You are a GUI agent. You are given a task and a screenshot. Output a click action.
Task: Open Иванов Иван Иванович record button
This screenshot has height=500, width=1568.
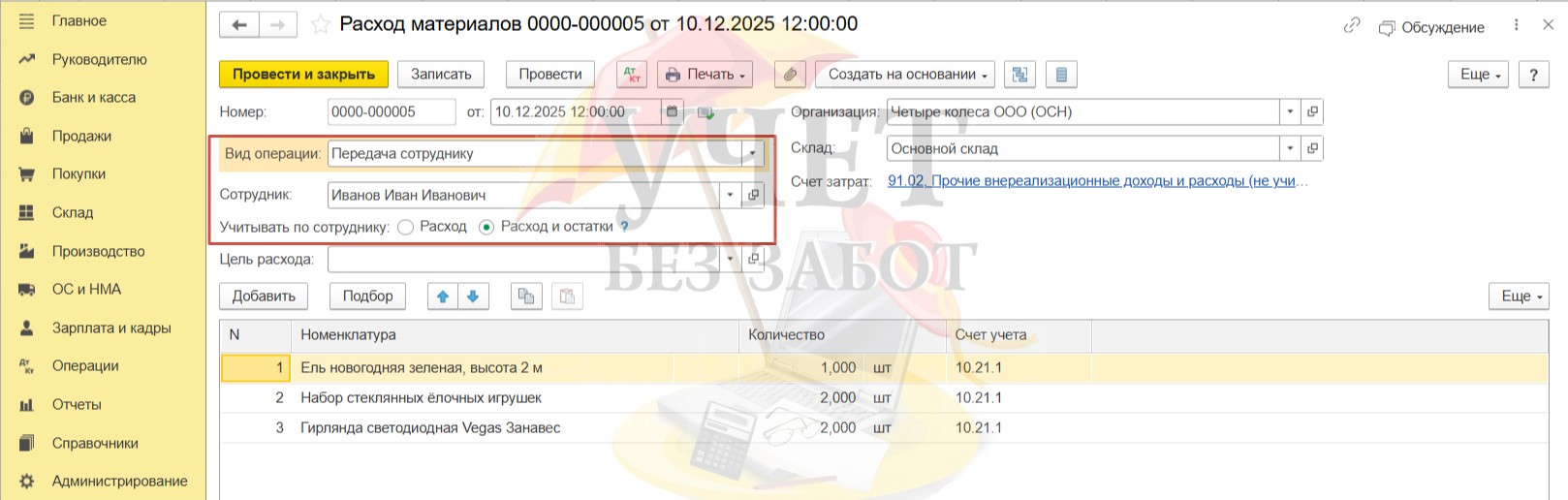click(753, 195)
